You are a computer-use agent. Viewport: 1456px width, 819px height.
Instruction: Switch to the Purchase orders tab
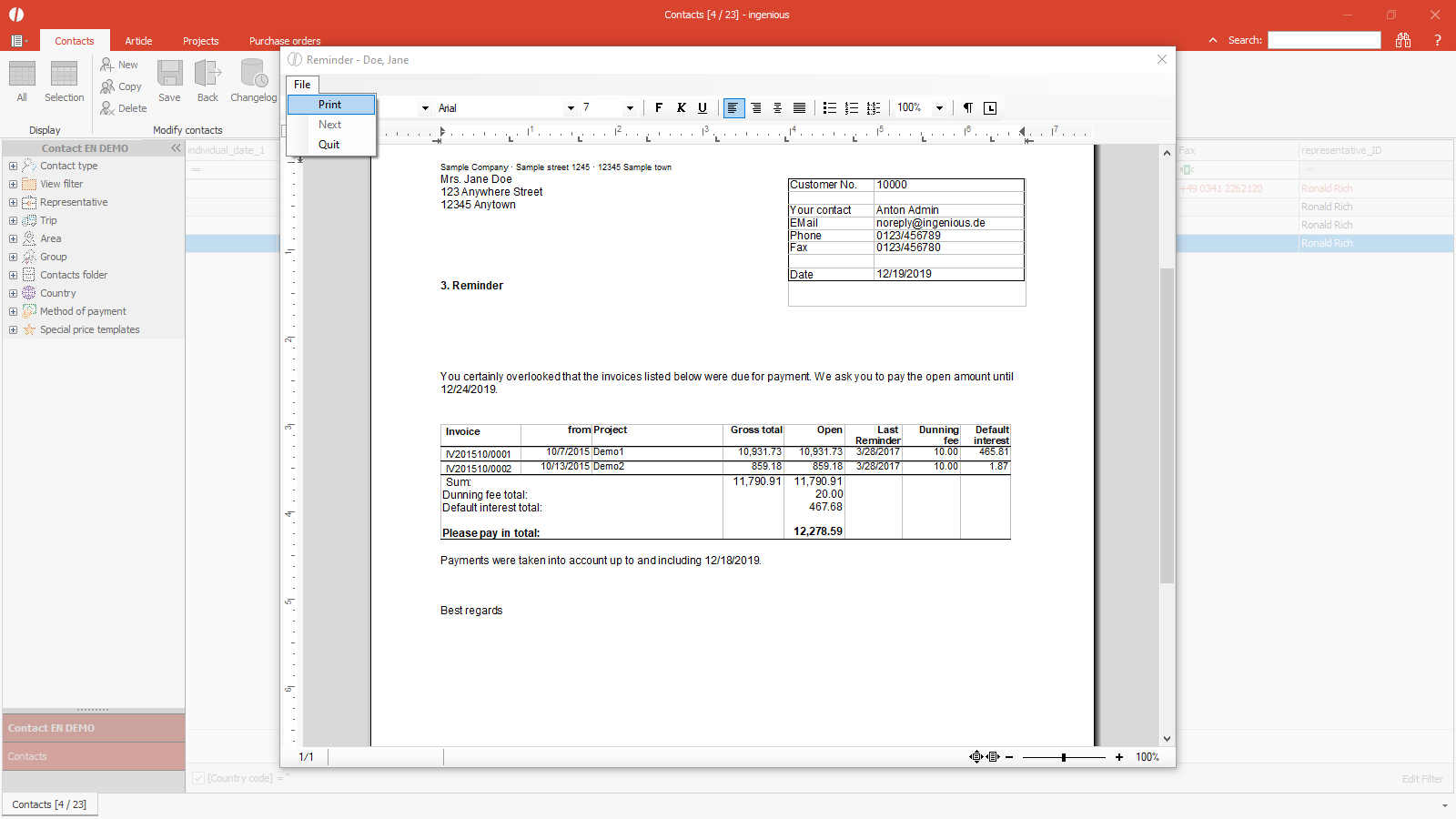pos(285,41)
